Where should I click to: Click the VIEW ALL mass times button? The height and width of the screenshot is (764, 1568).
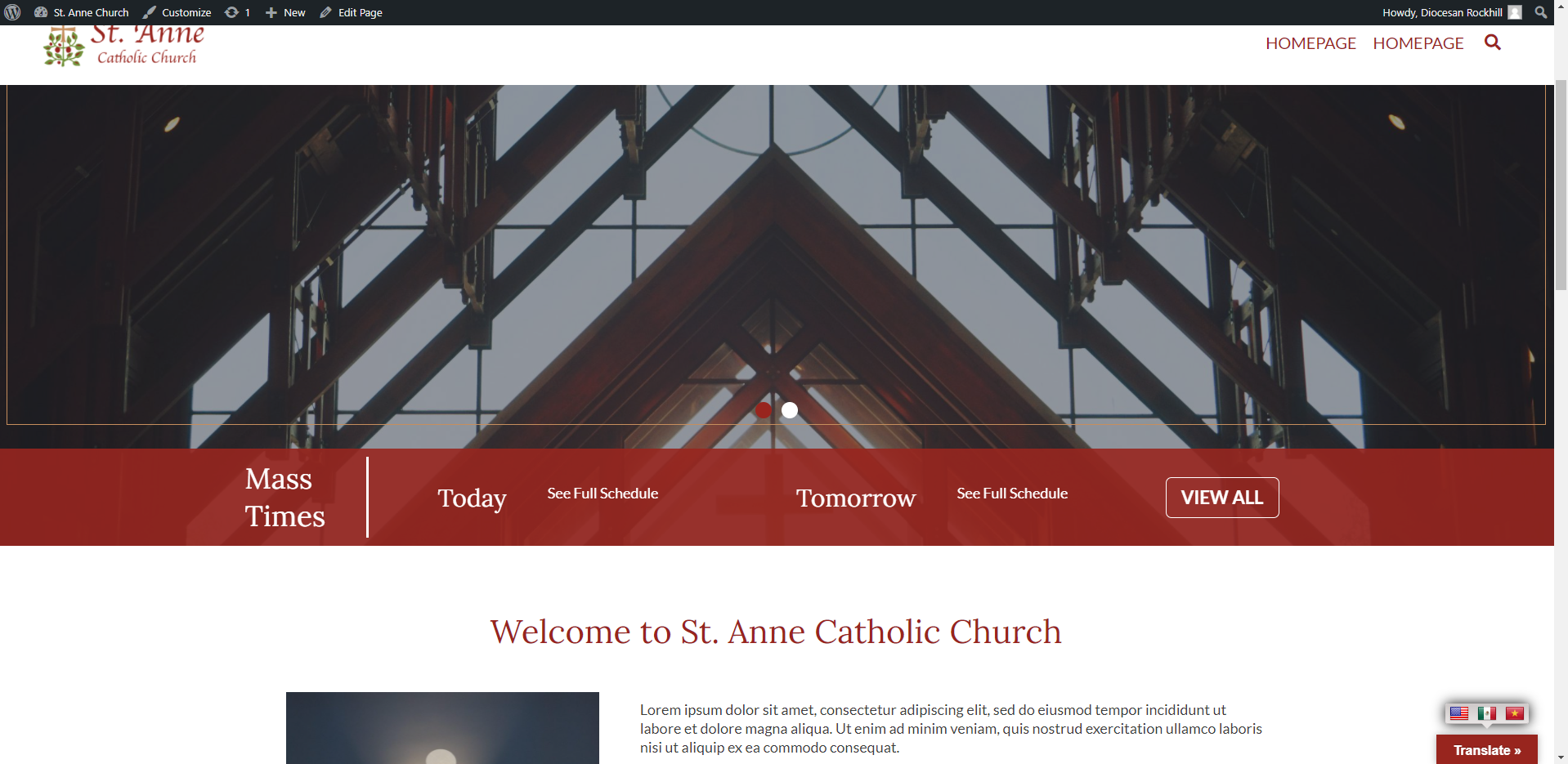coord(1221,498)
